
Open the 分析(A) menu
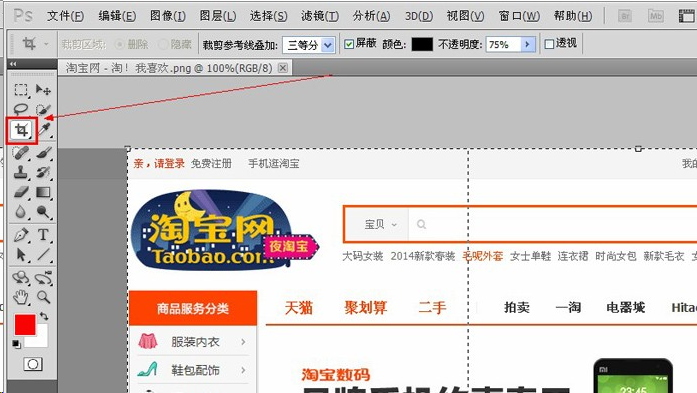(371, 16)
